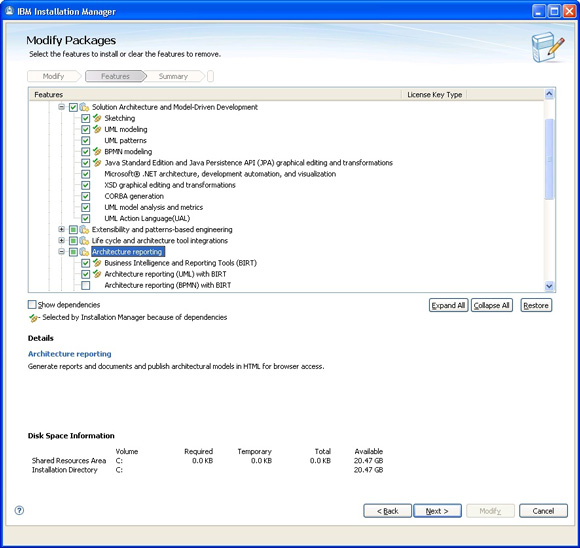Open the help question mark icon
Viewport: 580px width, 548px height.
[x=19, y=510]
